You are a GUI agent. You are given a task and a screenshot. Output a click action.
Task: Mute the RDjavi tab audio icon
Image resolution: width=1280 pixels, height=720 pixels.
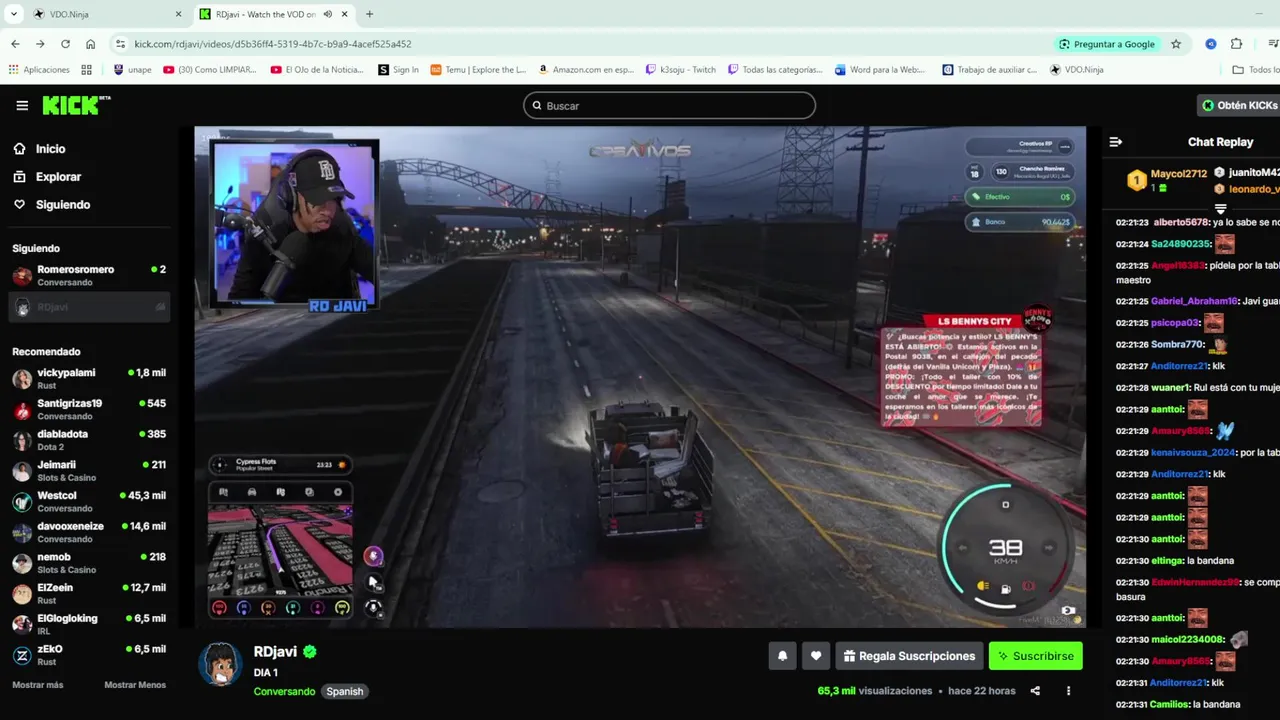328,14
